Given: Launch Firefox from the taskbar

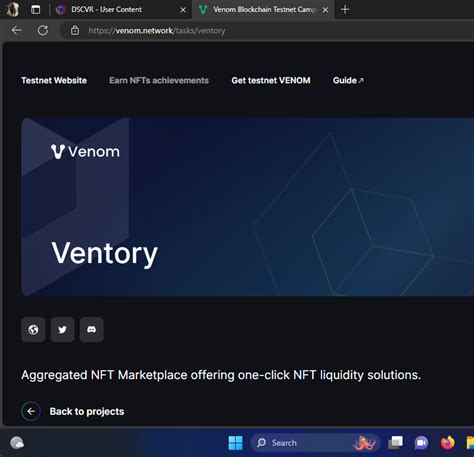Looking at the screenshot, I should click(x=448, y=443).
